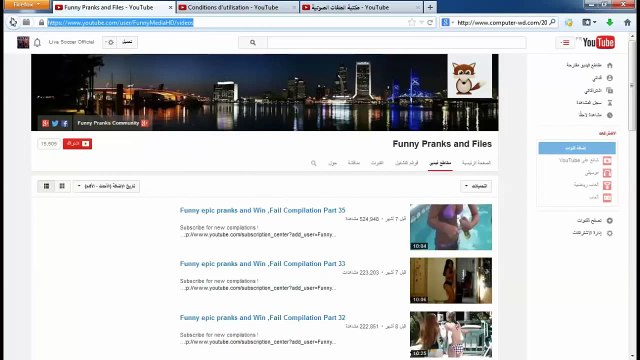The image size is (640, 360).
Task: Switch to list view layout
Action: [46, 186]
